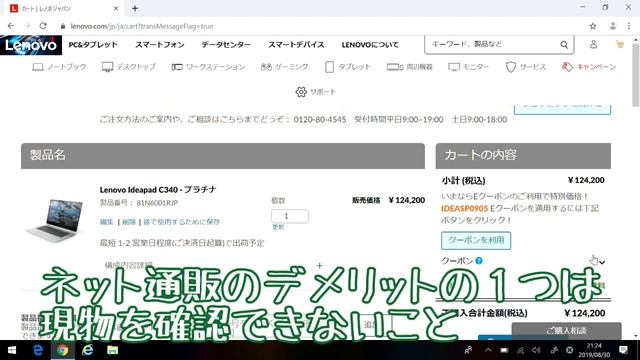Open the user account icon

click(593, 44)
